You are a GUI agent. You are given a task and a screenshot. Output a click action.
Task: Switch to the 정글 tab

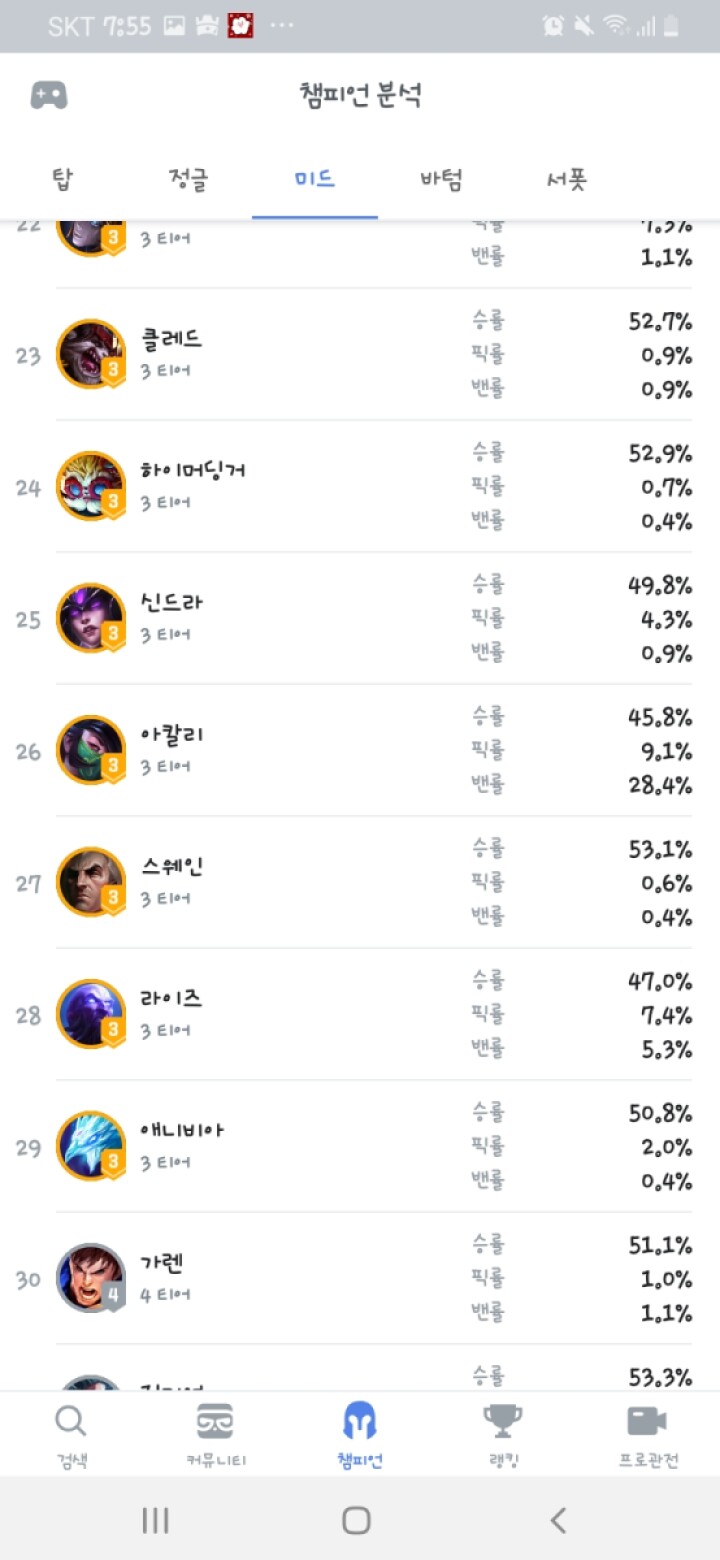click(188, 180)
